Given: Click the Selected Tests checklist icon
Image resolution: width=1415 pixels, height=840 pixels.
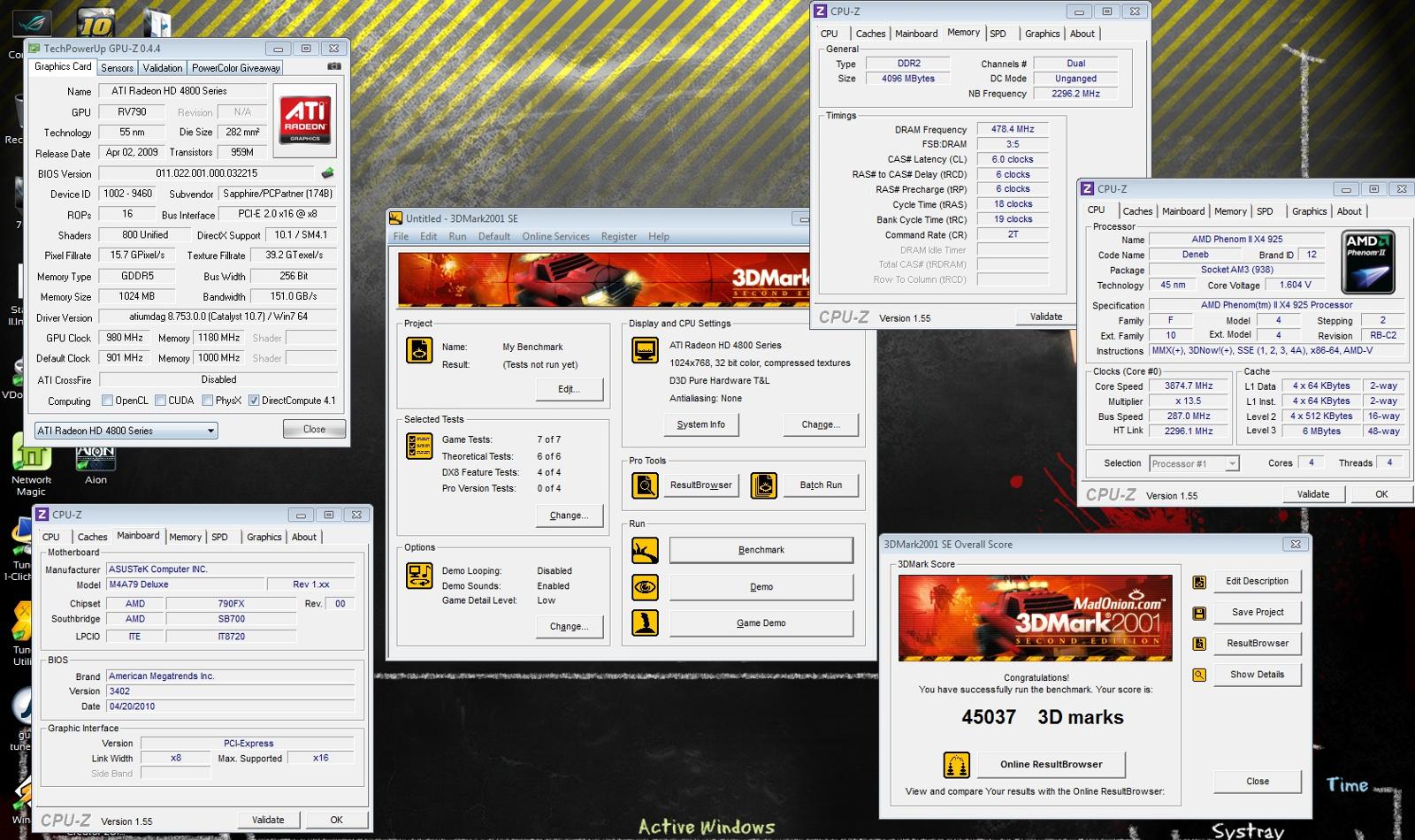Looking at the screenshot, I should click(419, 447).
